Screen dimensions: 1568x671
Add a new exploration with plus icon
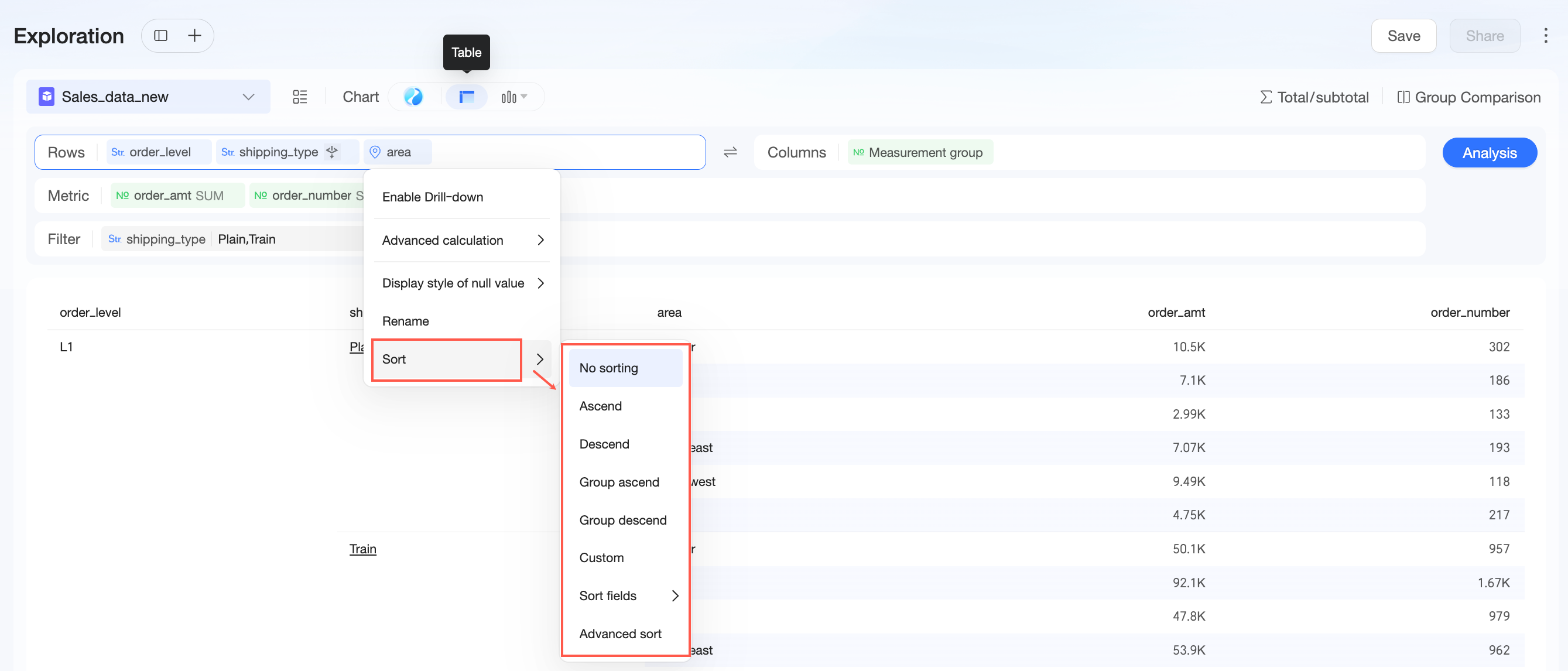pos(194,36)
